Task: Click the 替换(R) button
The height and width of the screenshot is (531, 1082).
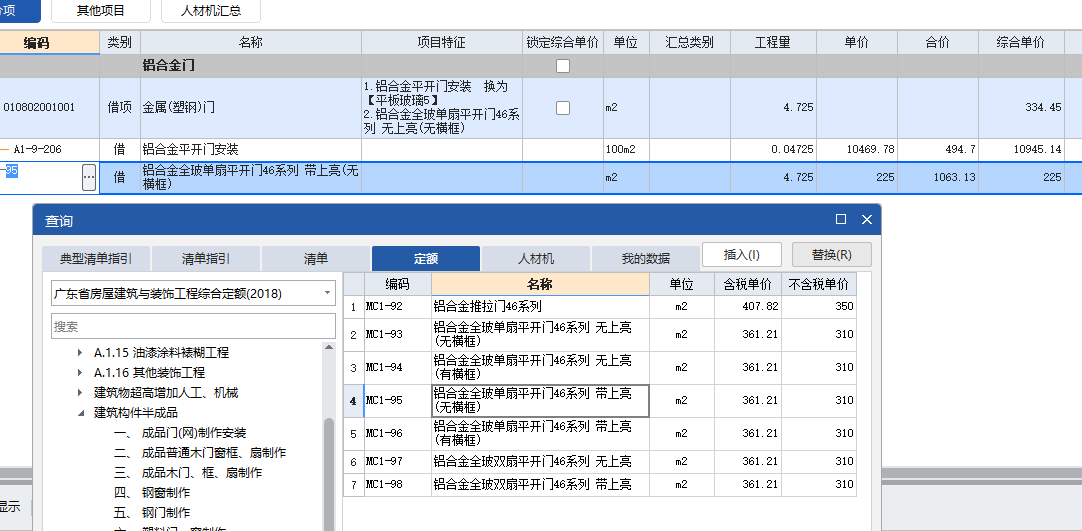Action: point(832,254)
